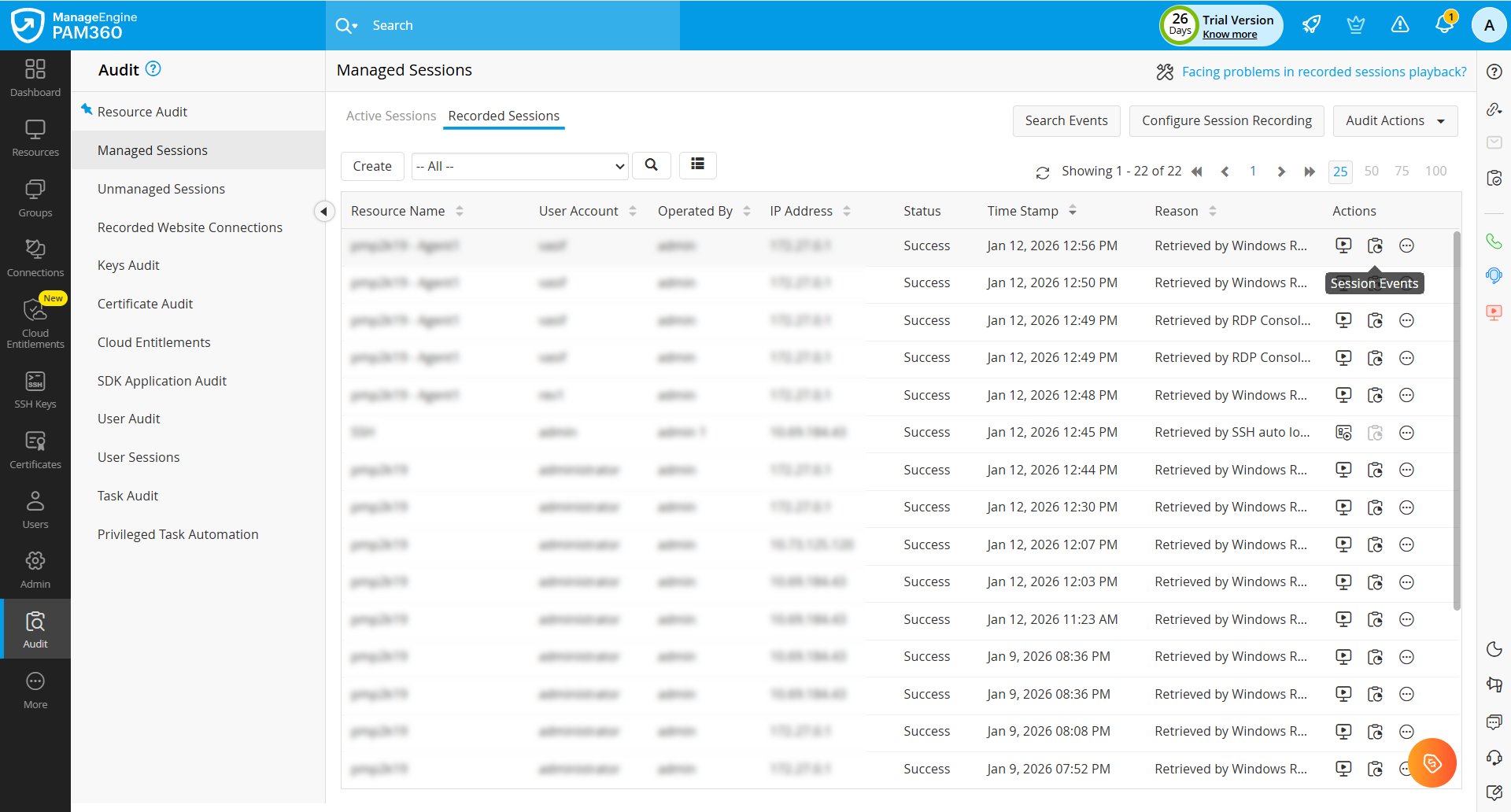Switch to Active Sessions tab

pos(390,116)
